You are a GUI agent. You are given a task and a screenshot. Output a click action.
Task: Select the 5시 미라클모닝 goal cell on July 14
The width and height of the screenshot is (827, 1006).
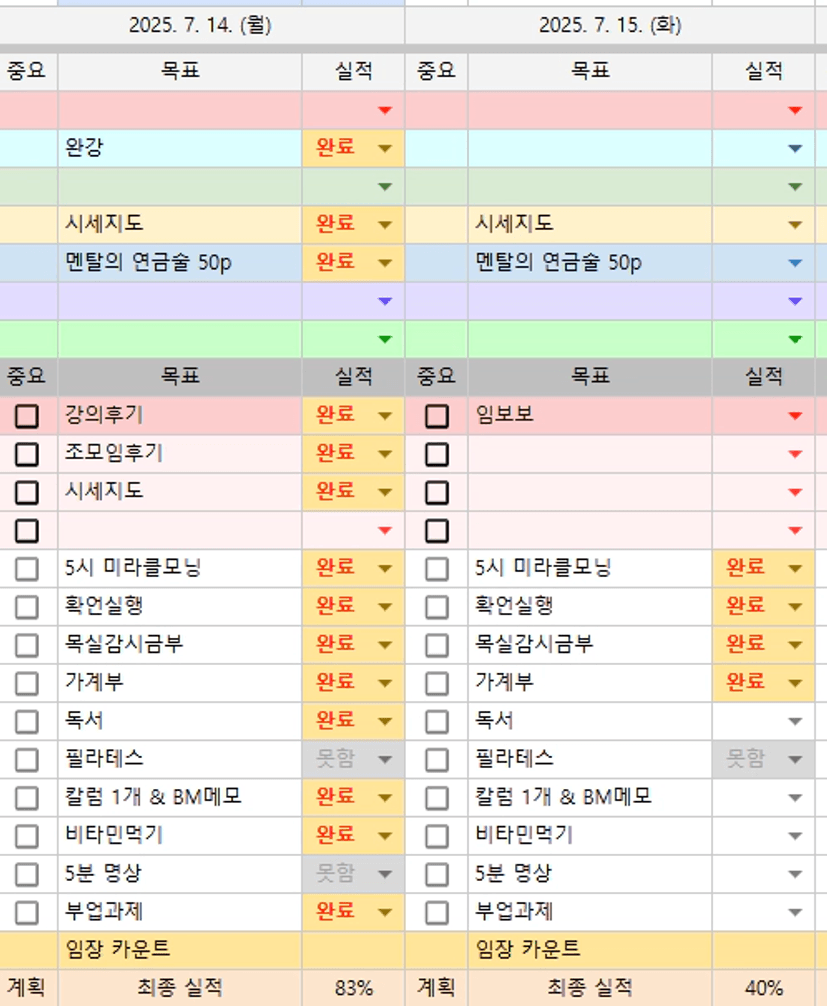tap(180, 569)
